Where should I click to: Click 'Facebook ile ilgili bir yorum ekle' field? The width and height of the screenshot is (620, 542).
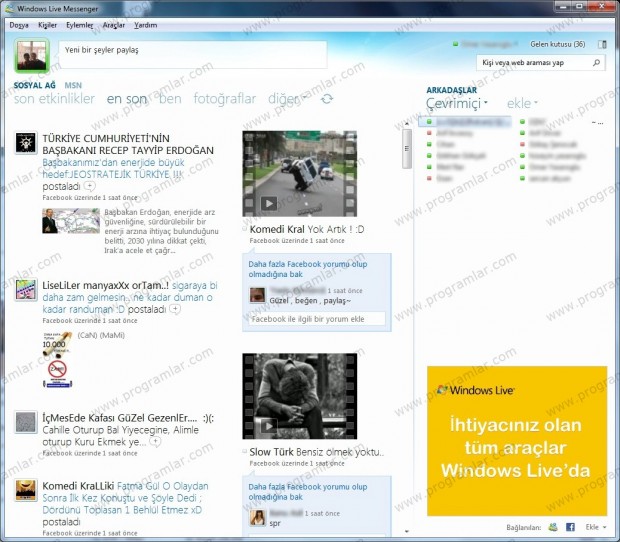(x=317, y=319)
